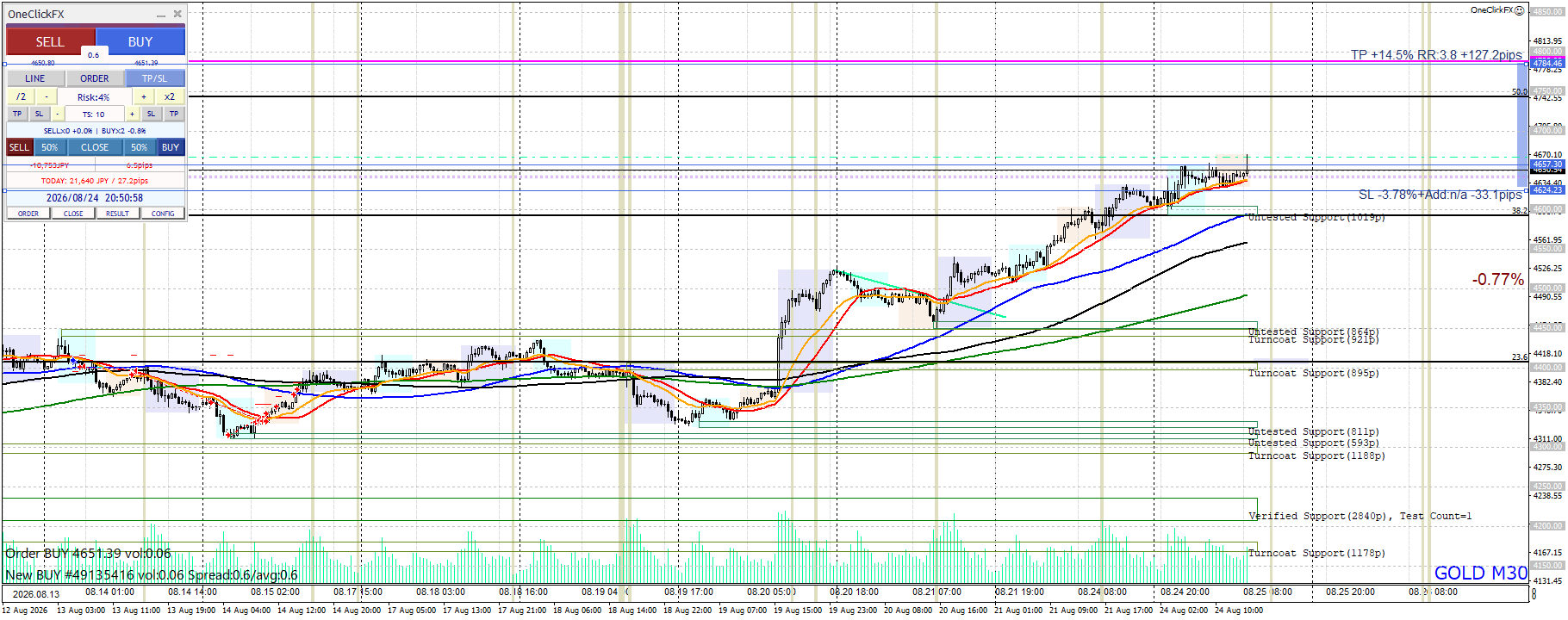This screenshot has width=1568, height=620.
Task: Click the large blue BUY button
Action: tap(140, 41)
